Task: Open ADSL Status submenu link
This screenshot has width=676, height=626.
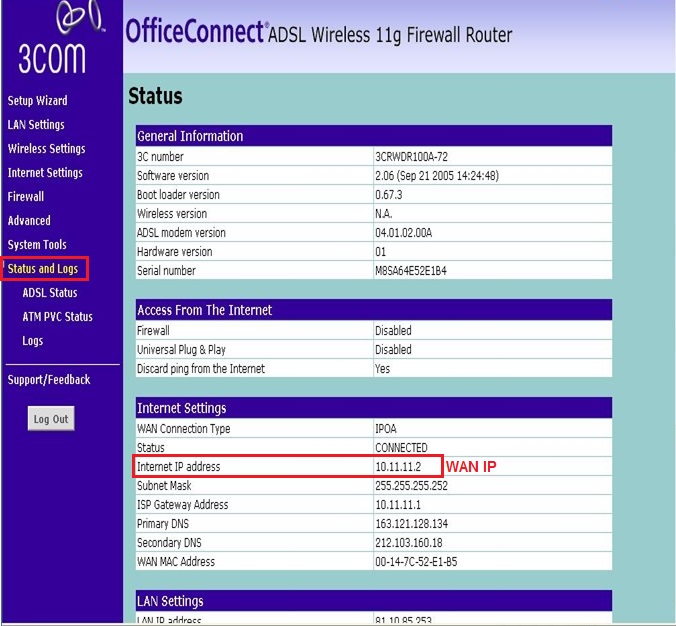Action: point(50,293)
